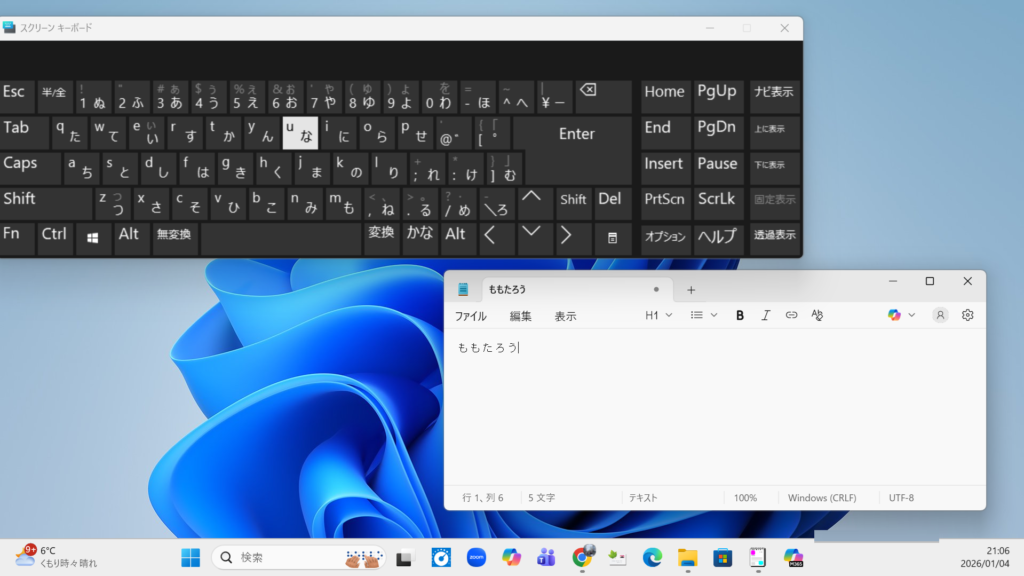This screenshot has height=576, width=1024.
Task: Insert a link using the toolbar icon
Action: pos(791,315)
